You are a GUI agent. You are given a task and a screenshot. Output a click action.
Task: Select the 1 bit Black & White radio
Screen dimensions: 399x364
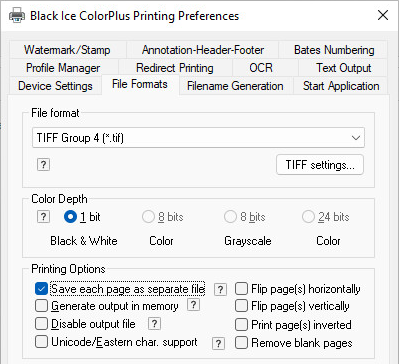(x=70, y=217)
